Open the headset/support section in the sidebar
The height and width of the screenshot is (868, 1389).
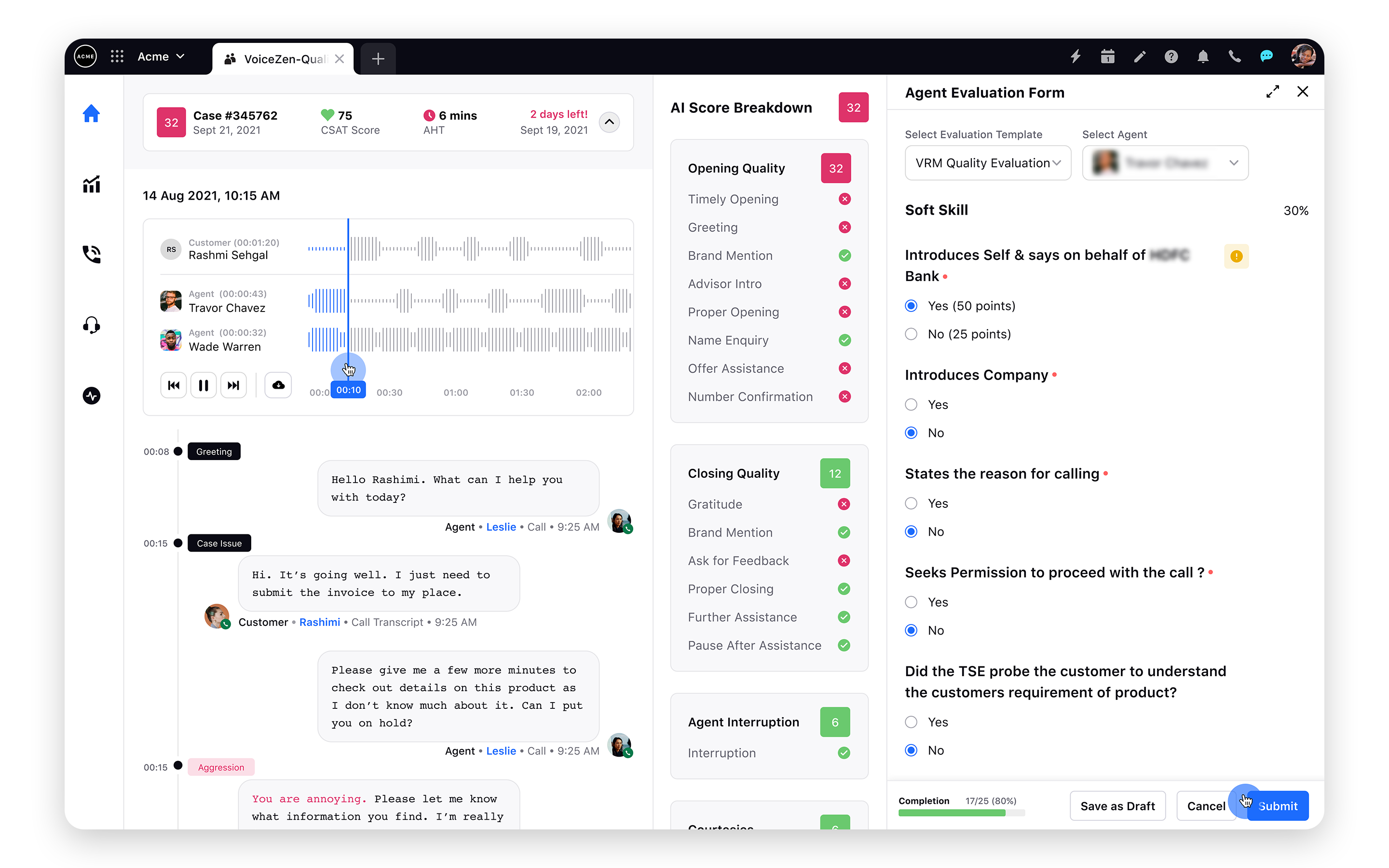pos(92,325)
